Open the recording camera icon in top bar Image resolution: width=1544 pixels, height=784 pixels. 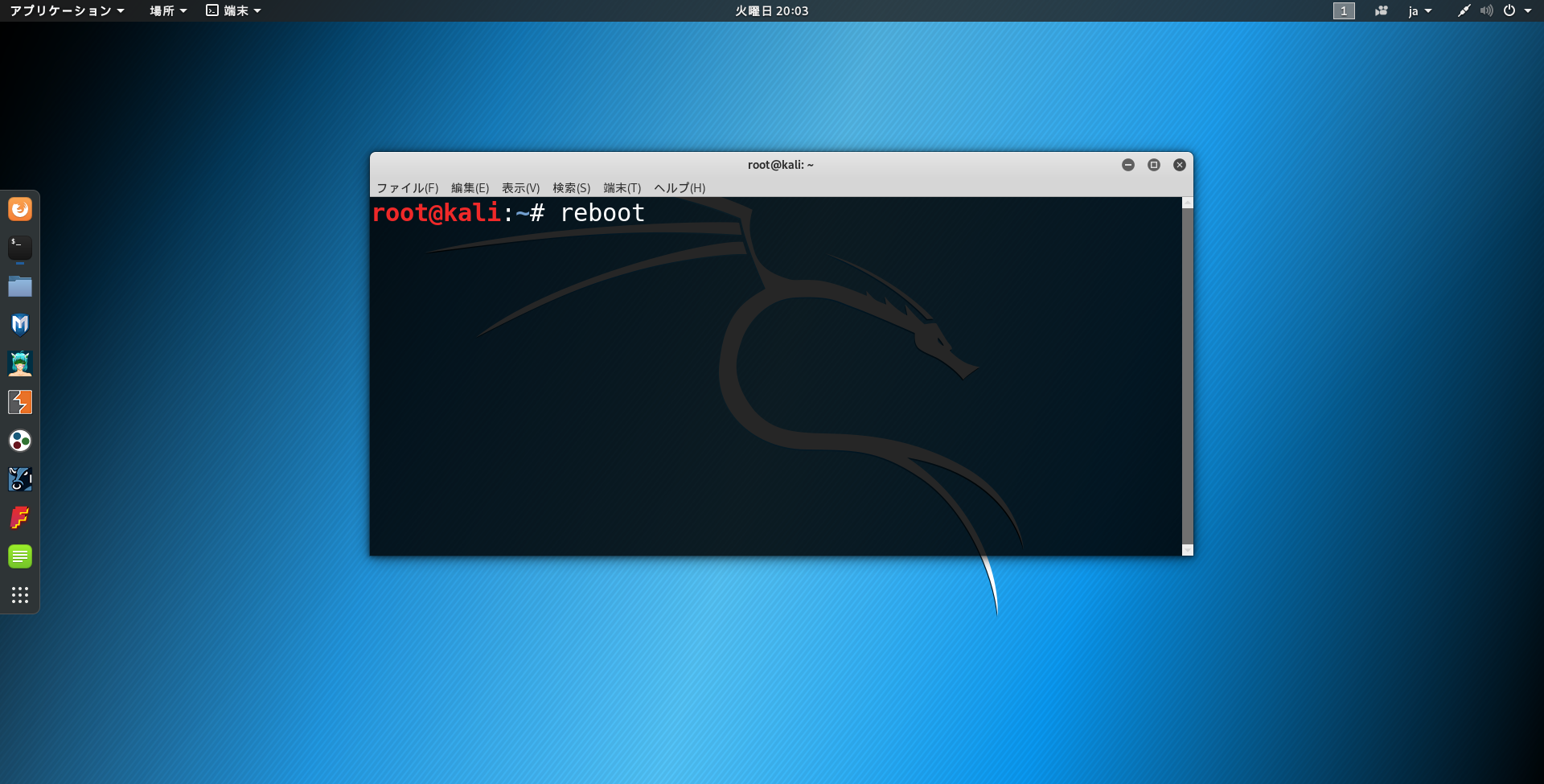1381,10
